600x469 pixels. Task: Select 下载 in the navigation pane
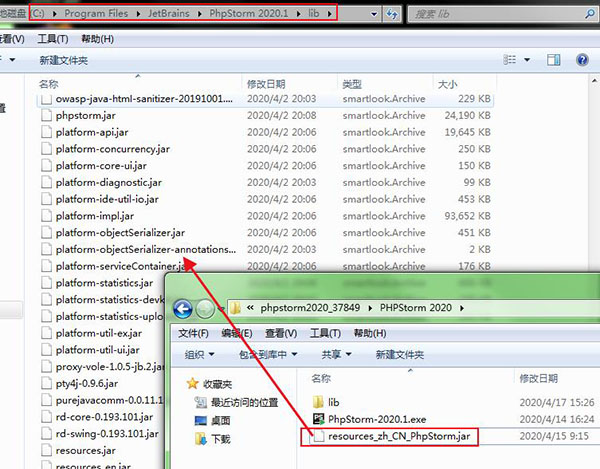(x=212, y=439)
